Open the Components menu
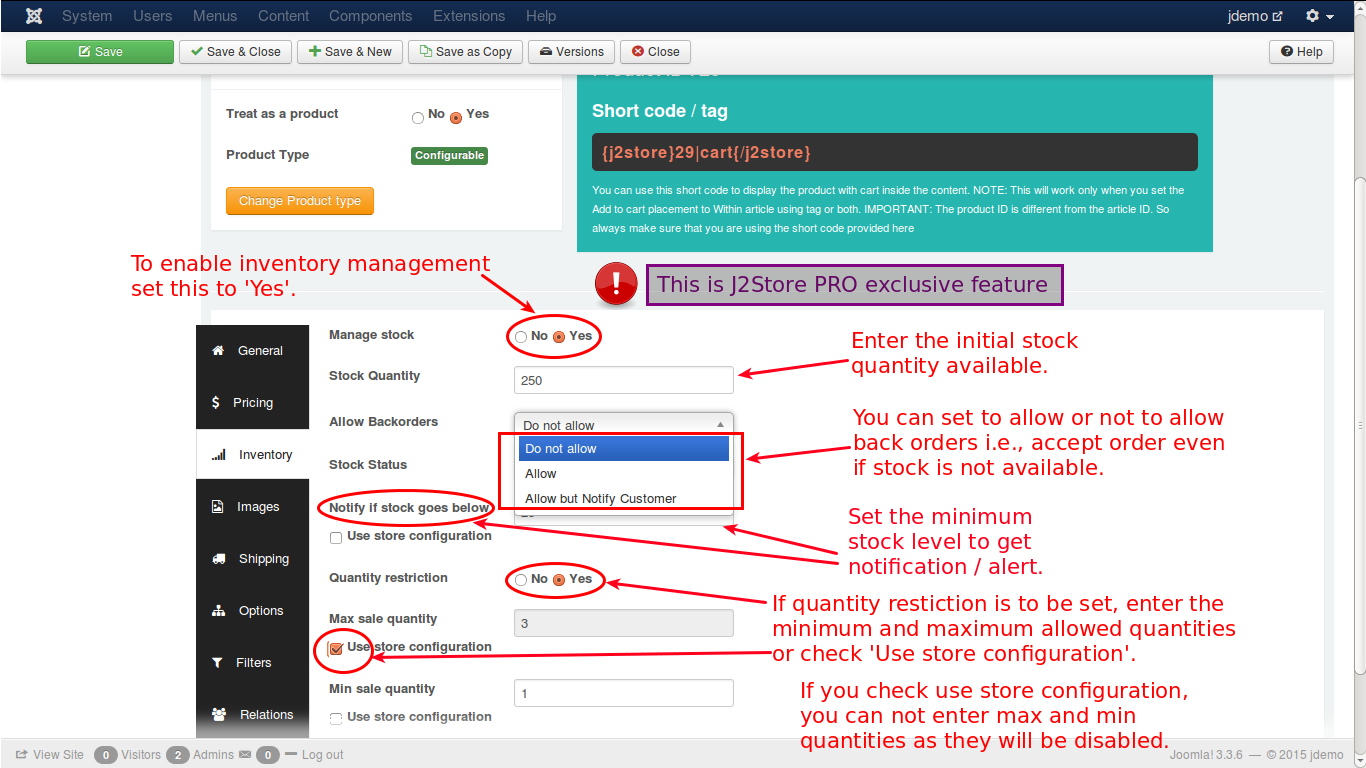The image size is (1366, 768). [x=370, y=16]
